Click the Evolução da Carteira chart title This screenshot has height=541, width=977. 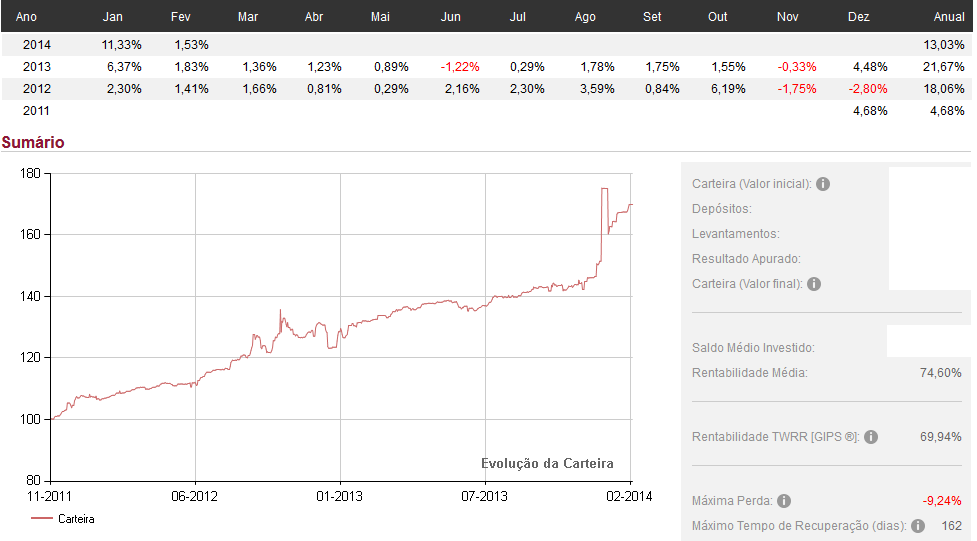[x=547, y=463]
